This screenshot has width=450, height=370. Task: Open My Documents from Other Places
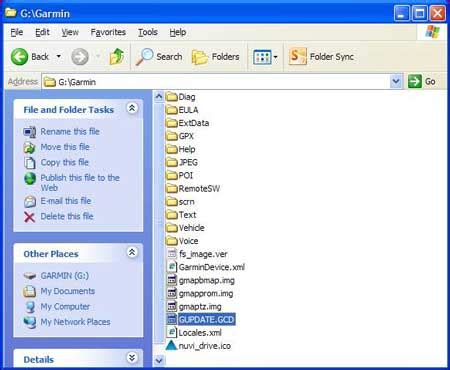[68, 291]
